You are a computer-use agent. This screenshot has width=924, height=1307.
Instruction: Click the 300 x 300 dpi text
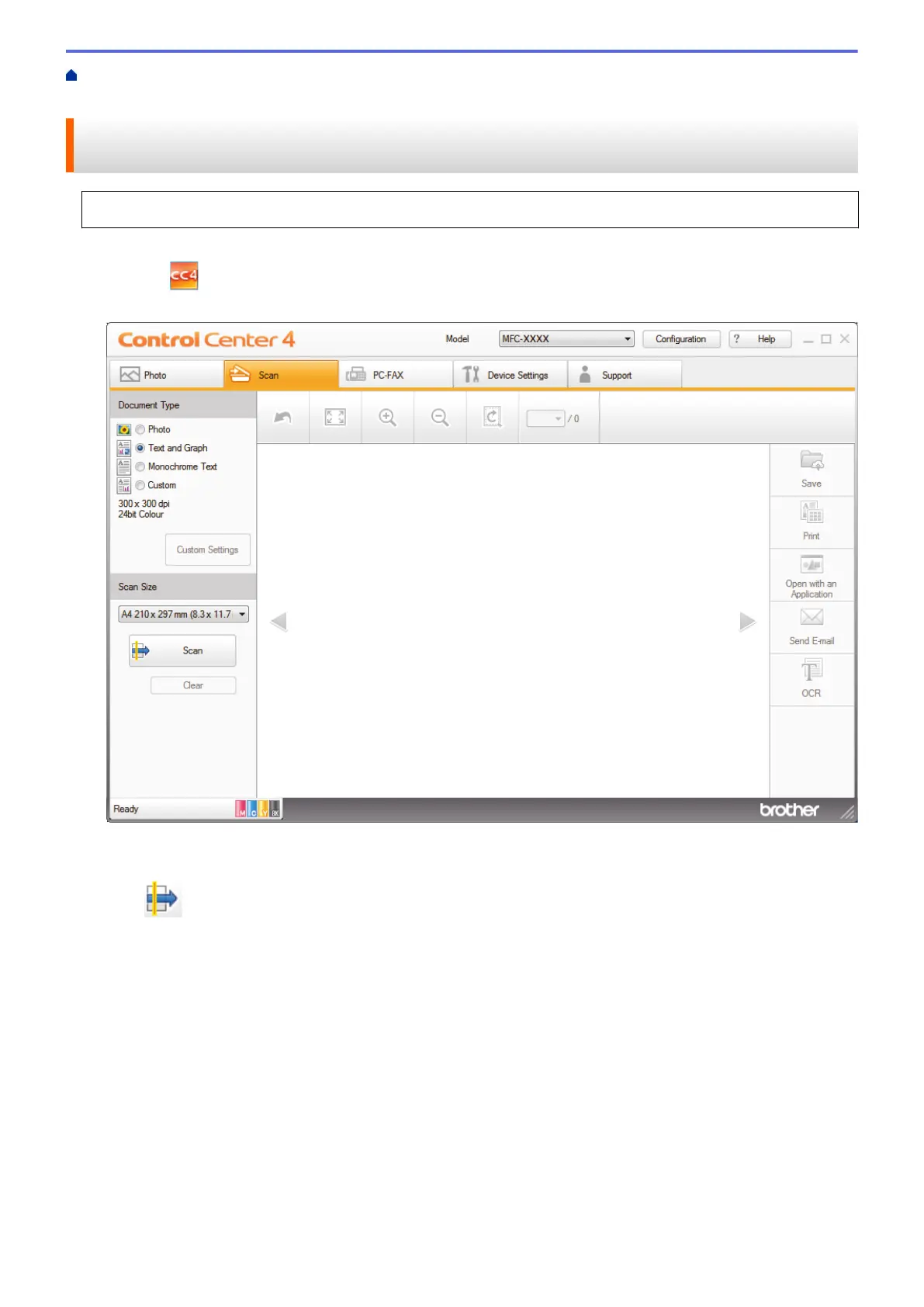tap(144, 504)
